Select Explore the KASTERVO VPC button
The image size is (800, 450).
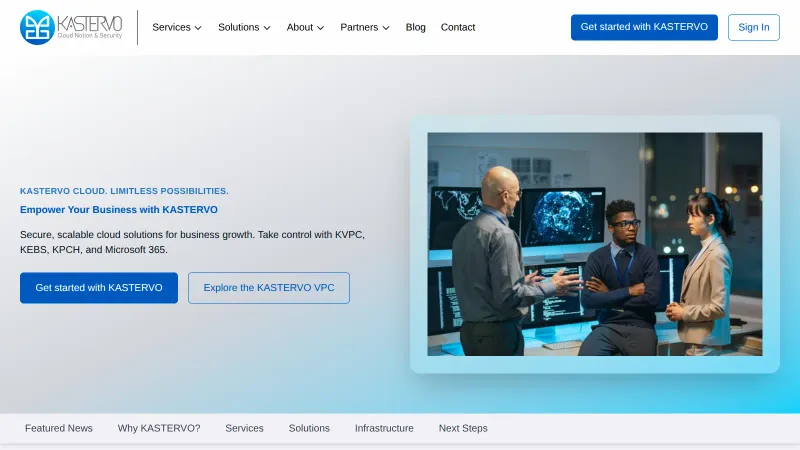(269, 288)
